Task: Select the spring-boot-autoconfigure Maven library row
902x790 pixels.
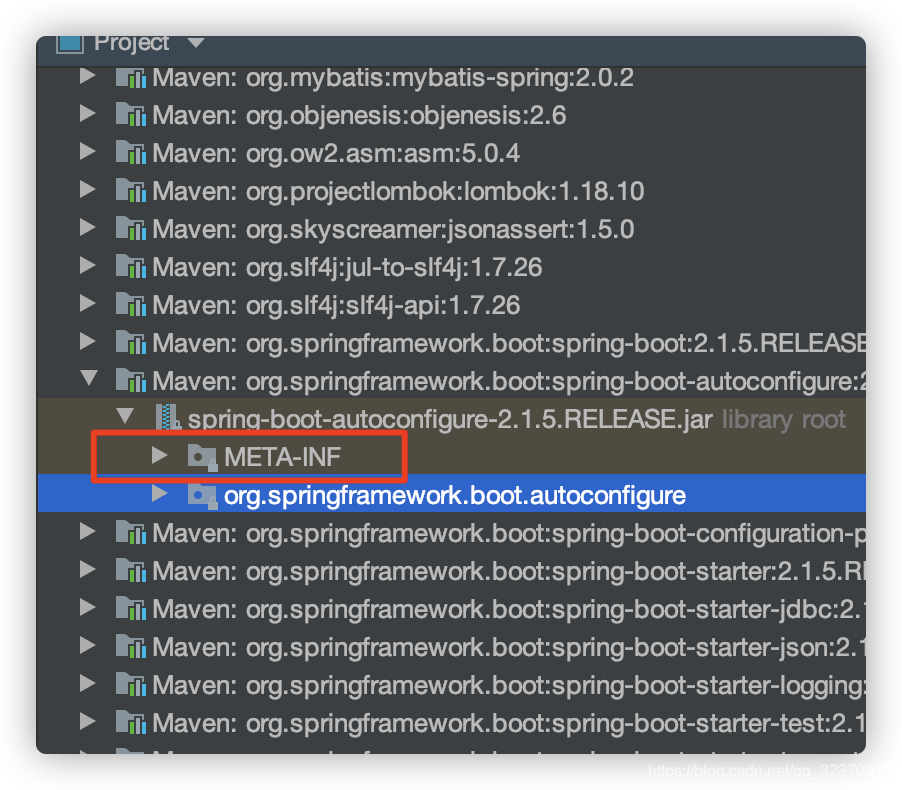Action: 452,381
